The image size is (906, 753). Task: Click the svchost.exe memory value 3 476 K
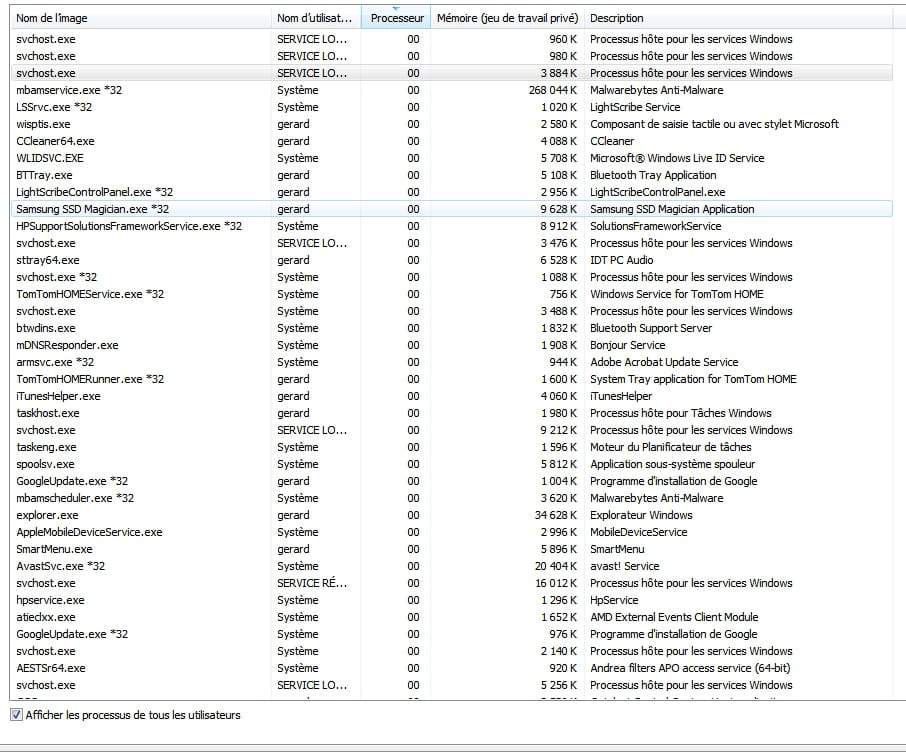pos(559,243)
